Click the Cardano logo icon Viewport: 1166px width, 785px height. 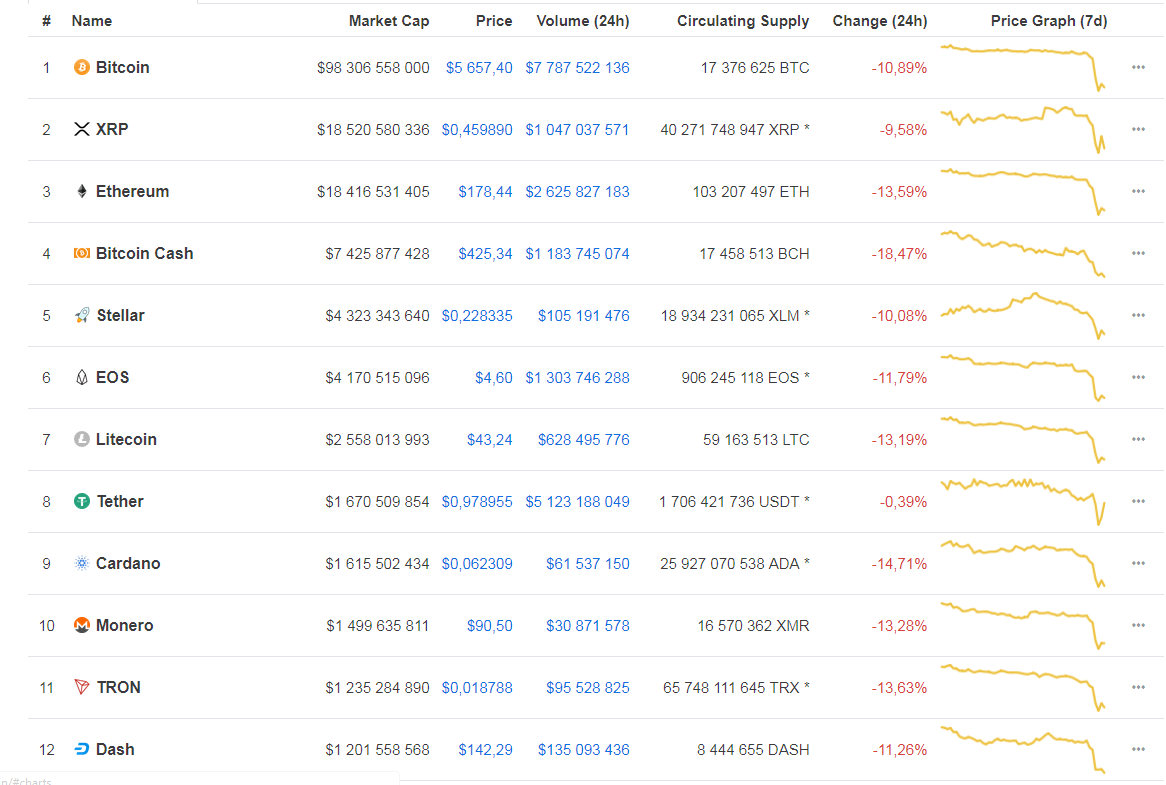click(82, 563)
